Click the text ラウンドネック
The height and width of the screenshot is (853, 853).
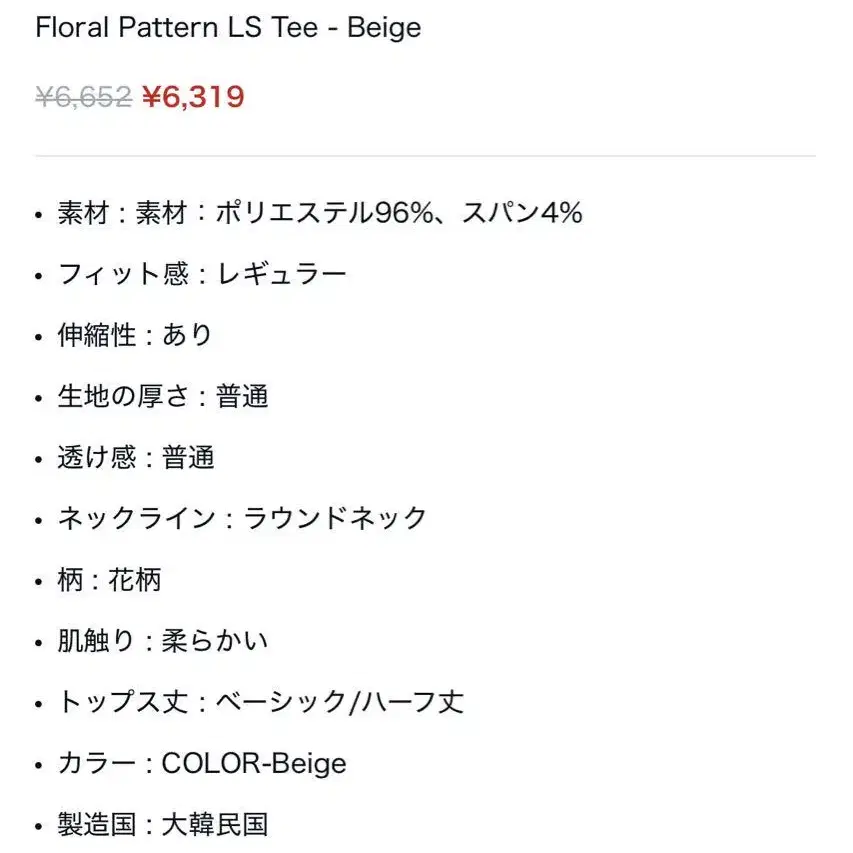click(x=335, y=518)
